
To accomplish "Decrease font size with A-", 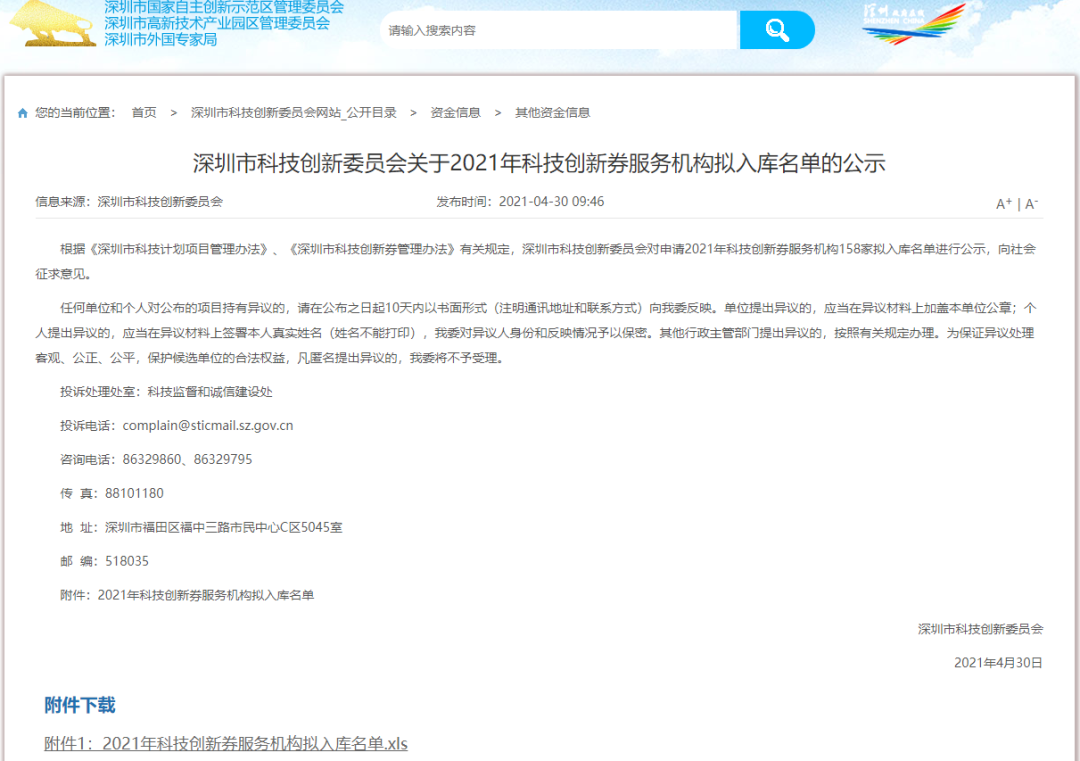I will tap(1031, 204).
